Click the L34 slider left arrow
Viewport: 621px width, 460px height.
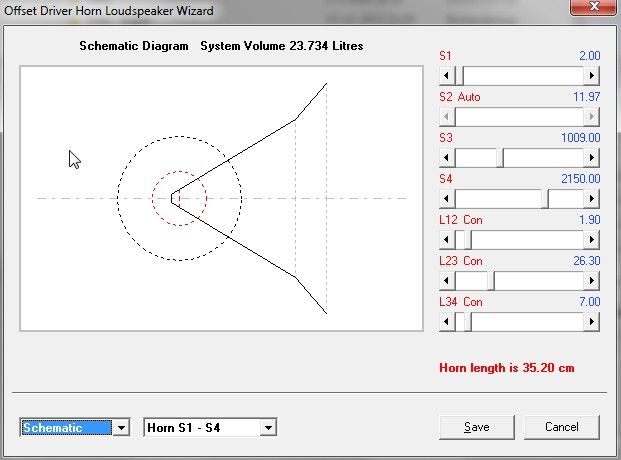447,321
